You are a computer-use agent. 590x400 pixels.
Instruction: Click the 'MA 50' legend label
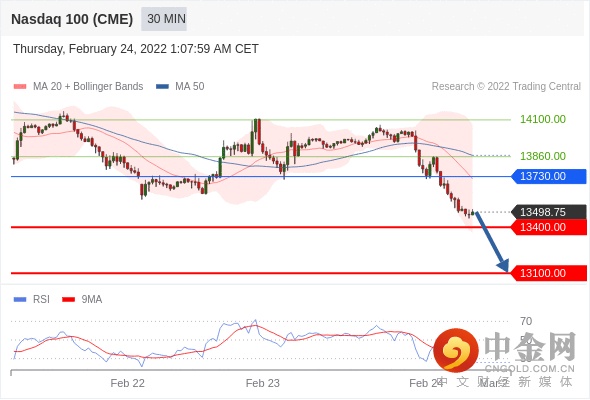point(190,87)
